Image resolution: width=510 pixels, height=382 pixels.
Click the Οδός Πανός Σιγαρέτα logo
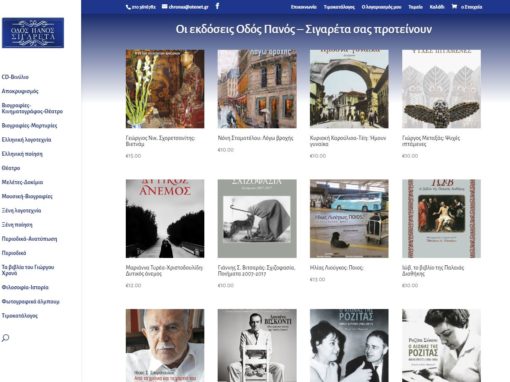[33, 33]
